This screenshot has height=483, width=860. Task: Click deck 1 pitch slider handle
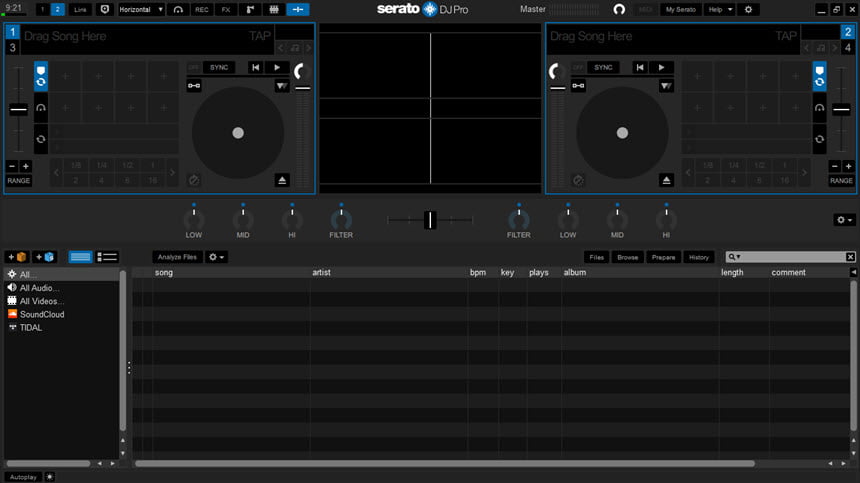coord(18,110)
